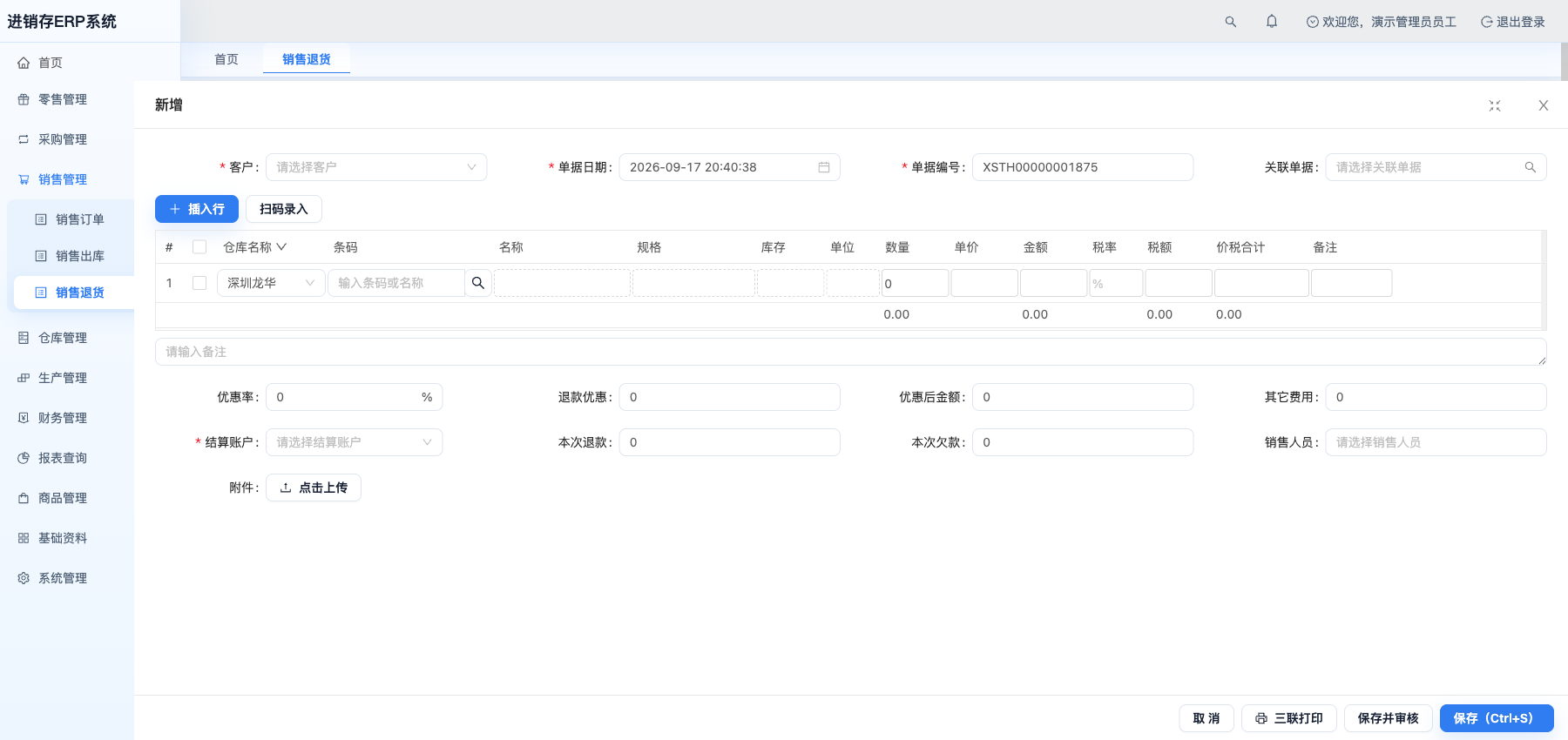Image resolution: width=1568 pixels, height=740 pixels.
Task: Click the 保存 (Ctrl+S) button
Action: [1497, 718]
